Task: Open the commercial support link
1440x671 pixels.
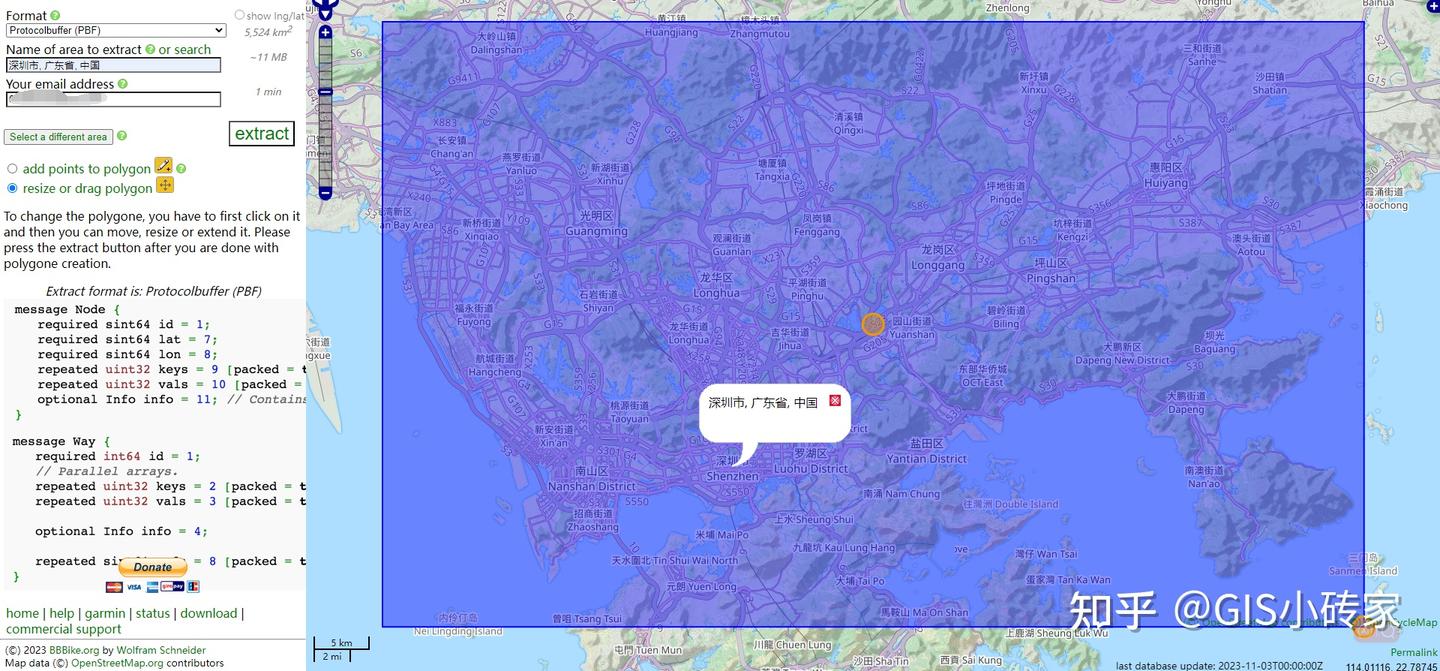Action: 64,629
